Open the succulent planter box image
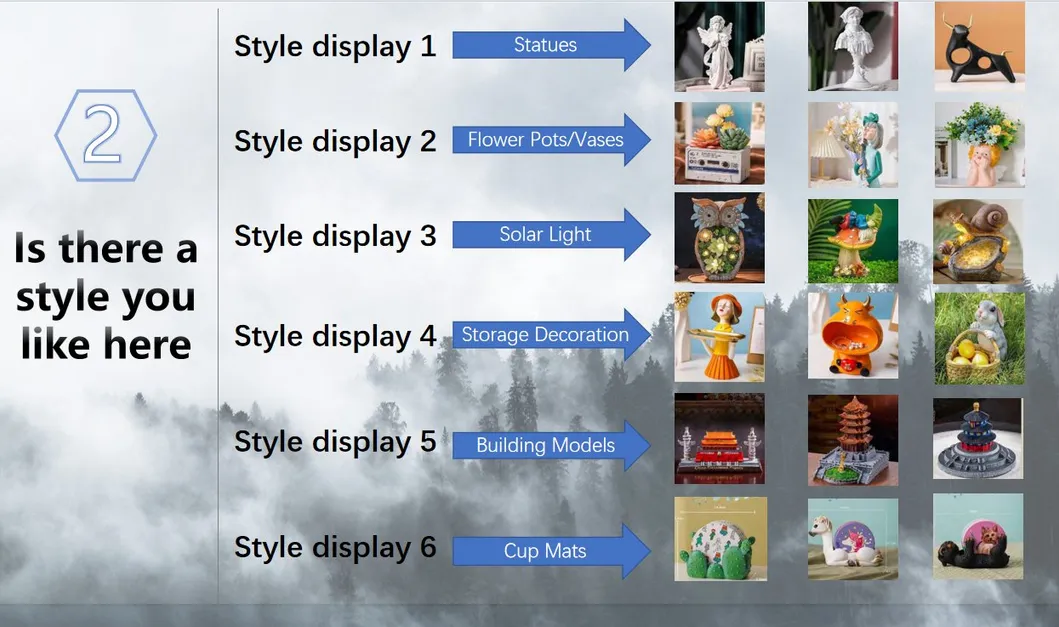Image resolution: width=1059 pixels, height=627 pixels. [719, 144]
